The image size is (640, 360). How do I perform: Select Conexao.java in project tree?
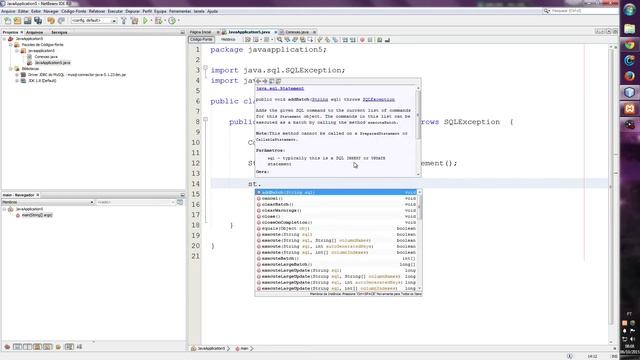click(x=46, y=57)
